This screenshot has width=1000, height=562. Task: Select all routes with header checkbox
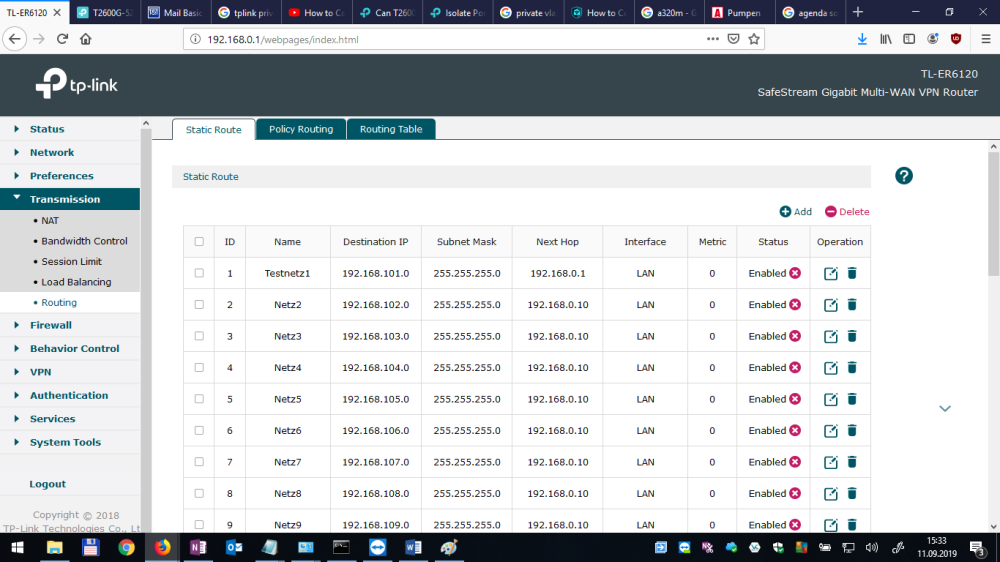pos(199,242)
